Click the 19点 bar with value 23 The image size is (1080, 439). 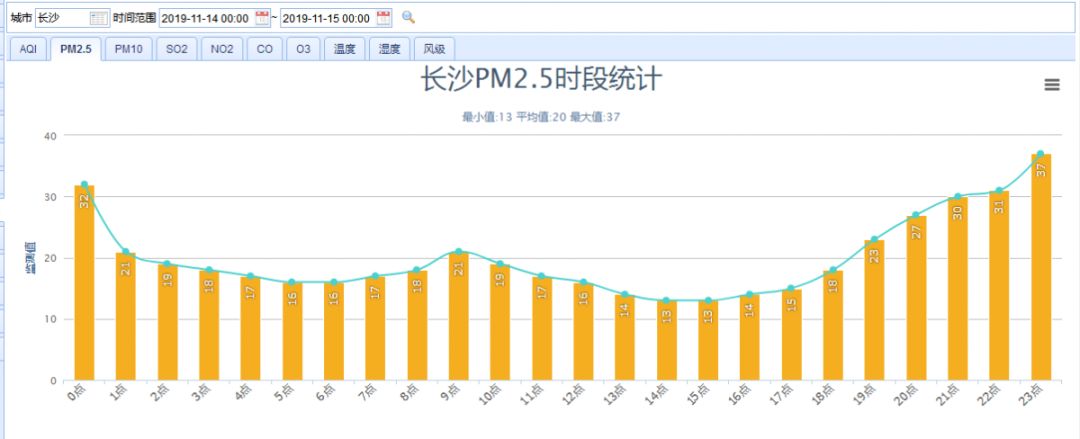874,310
